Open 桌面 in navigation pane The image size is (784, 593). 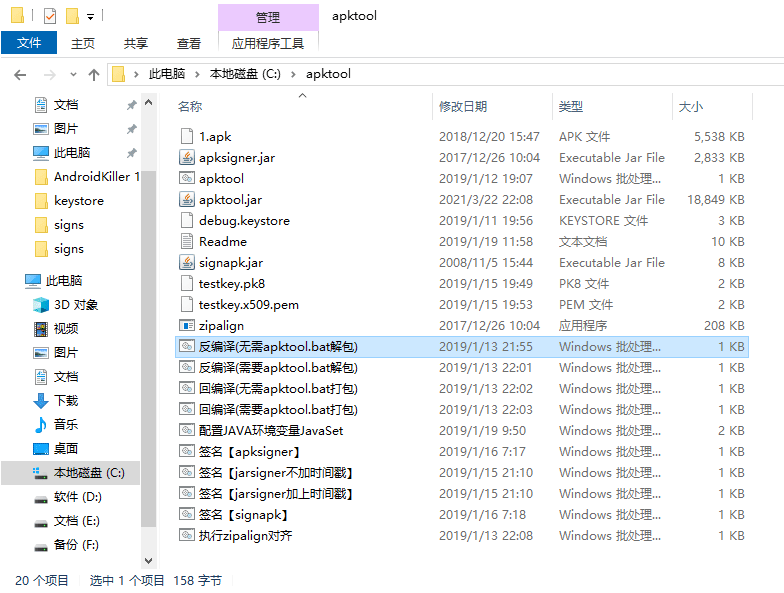pyautogui.click(x=66, y=448)
